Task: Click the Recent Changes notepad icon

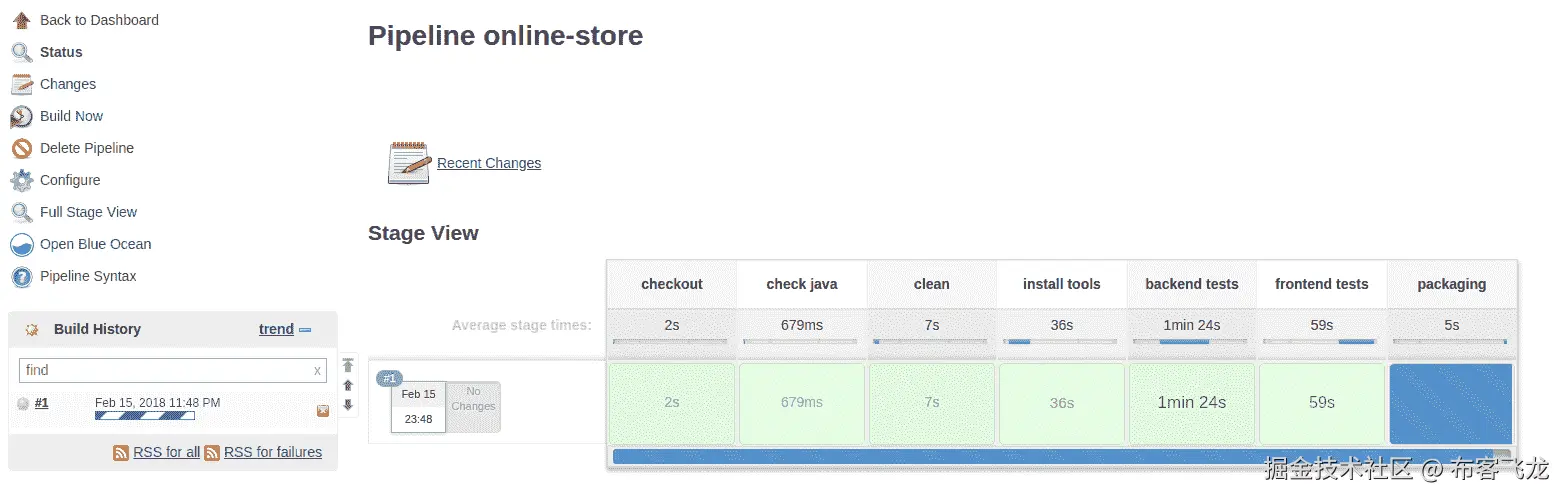Action: (408, 163)
